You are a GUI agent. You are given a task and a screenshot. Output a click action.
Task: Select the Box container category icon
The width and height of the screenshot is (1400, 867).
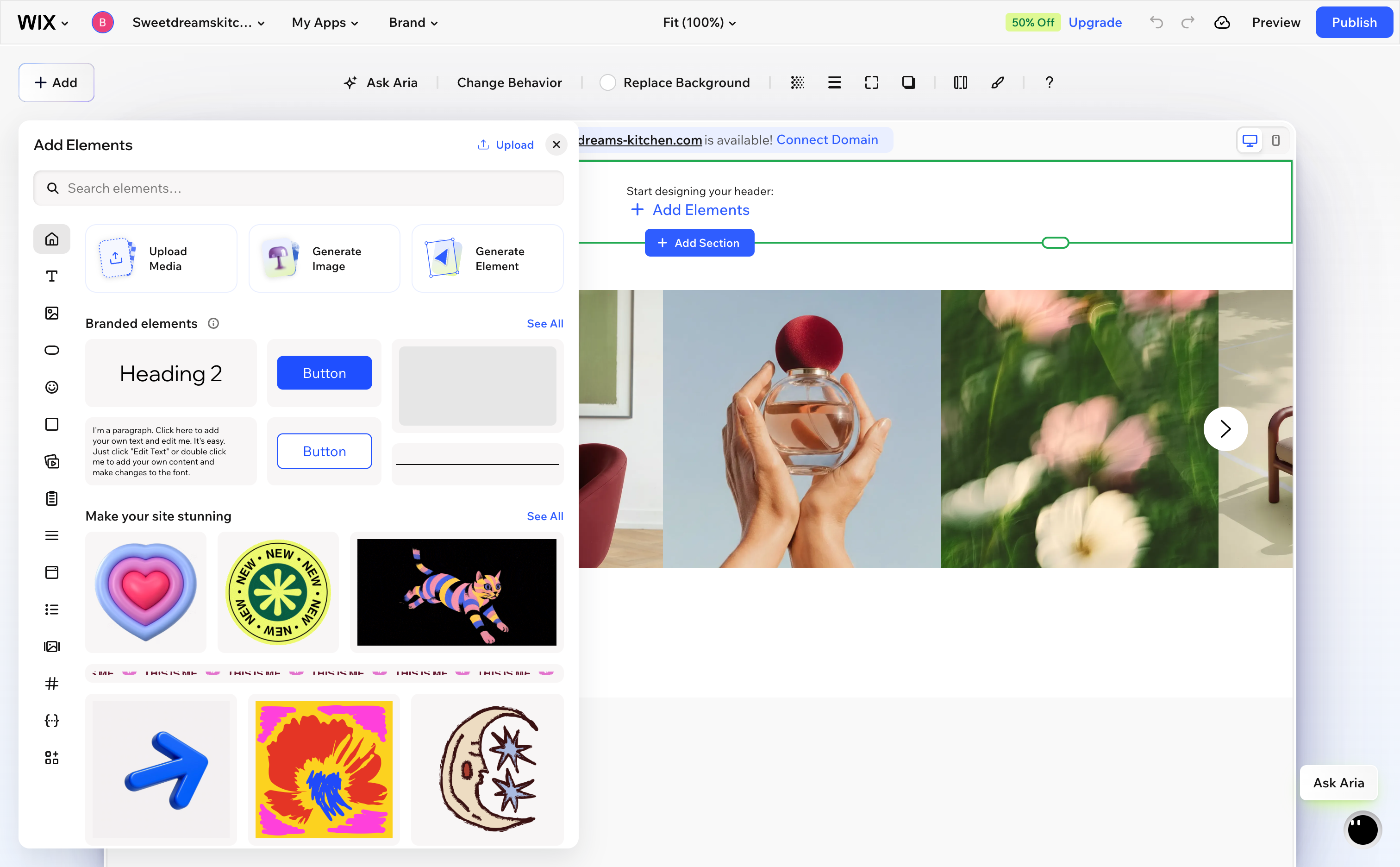51,424
